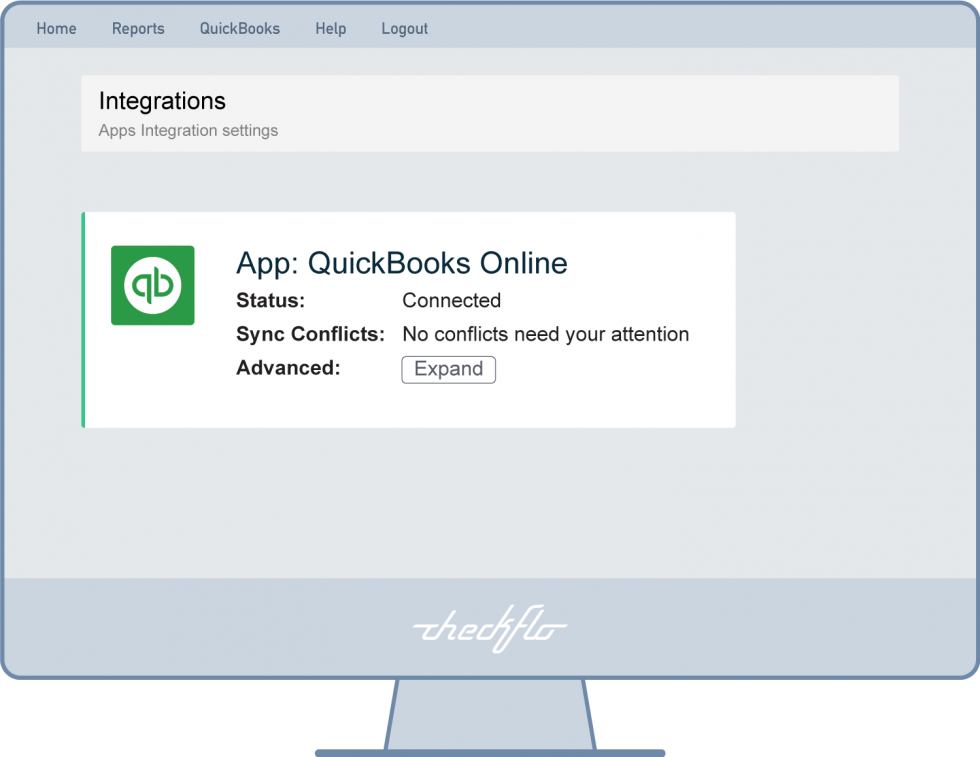Click the Connected status text
980x757 pixels.
pos(451,300)
